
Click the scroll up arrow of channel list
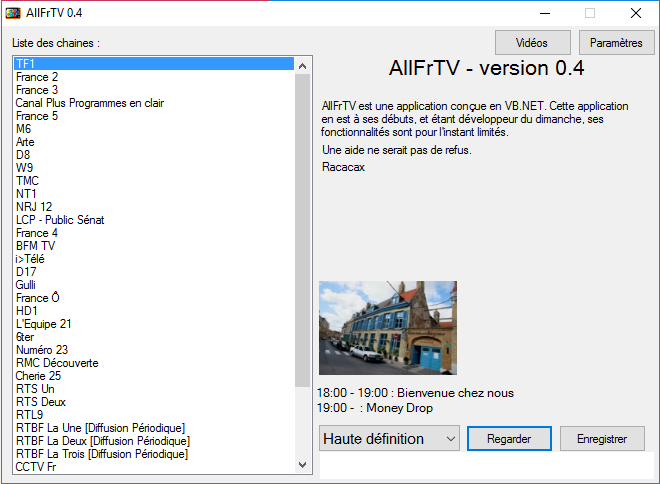302,66
